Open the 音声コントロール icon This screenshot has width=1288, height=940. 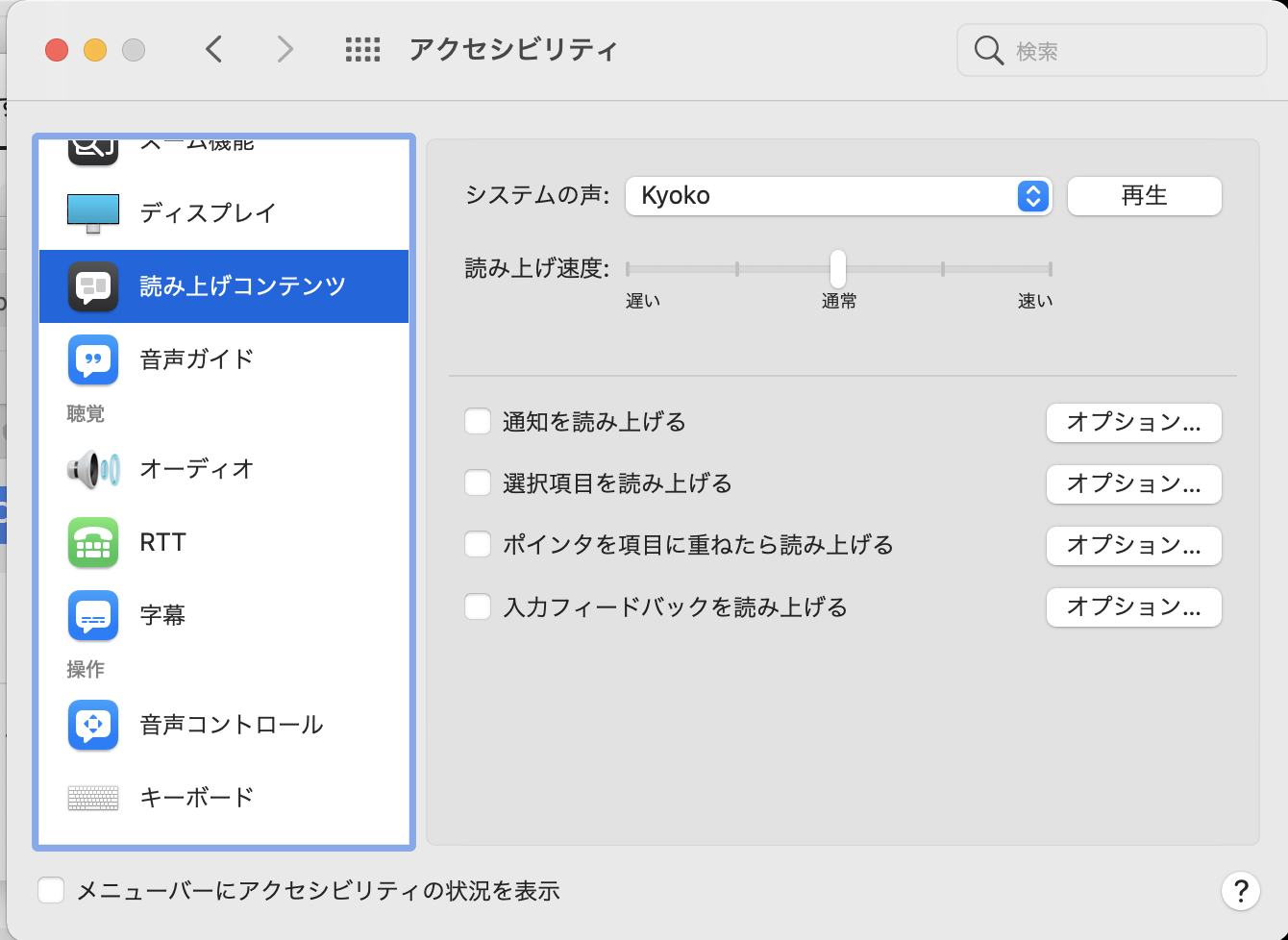93,725
